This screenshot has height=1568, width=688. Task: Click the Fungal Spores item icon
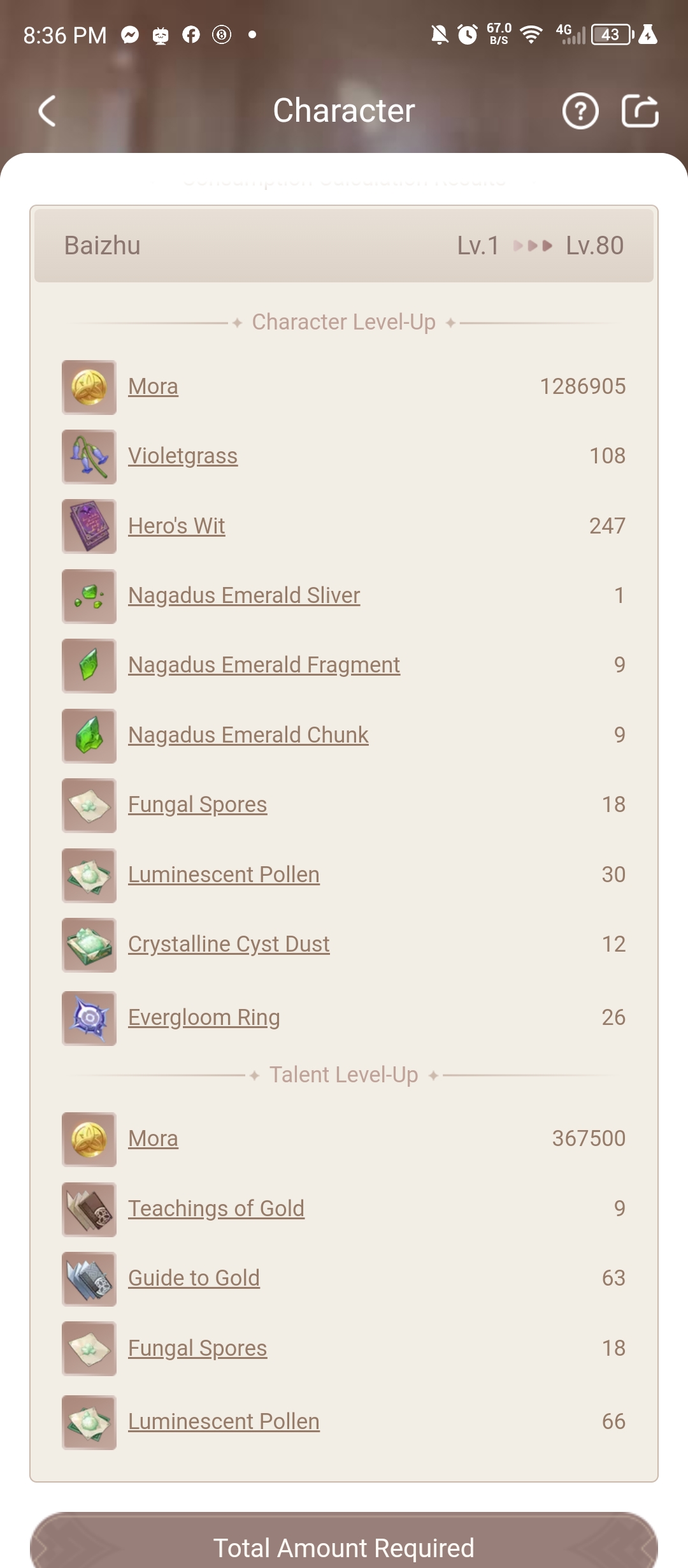coord(89,804)
